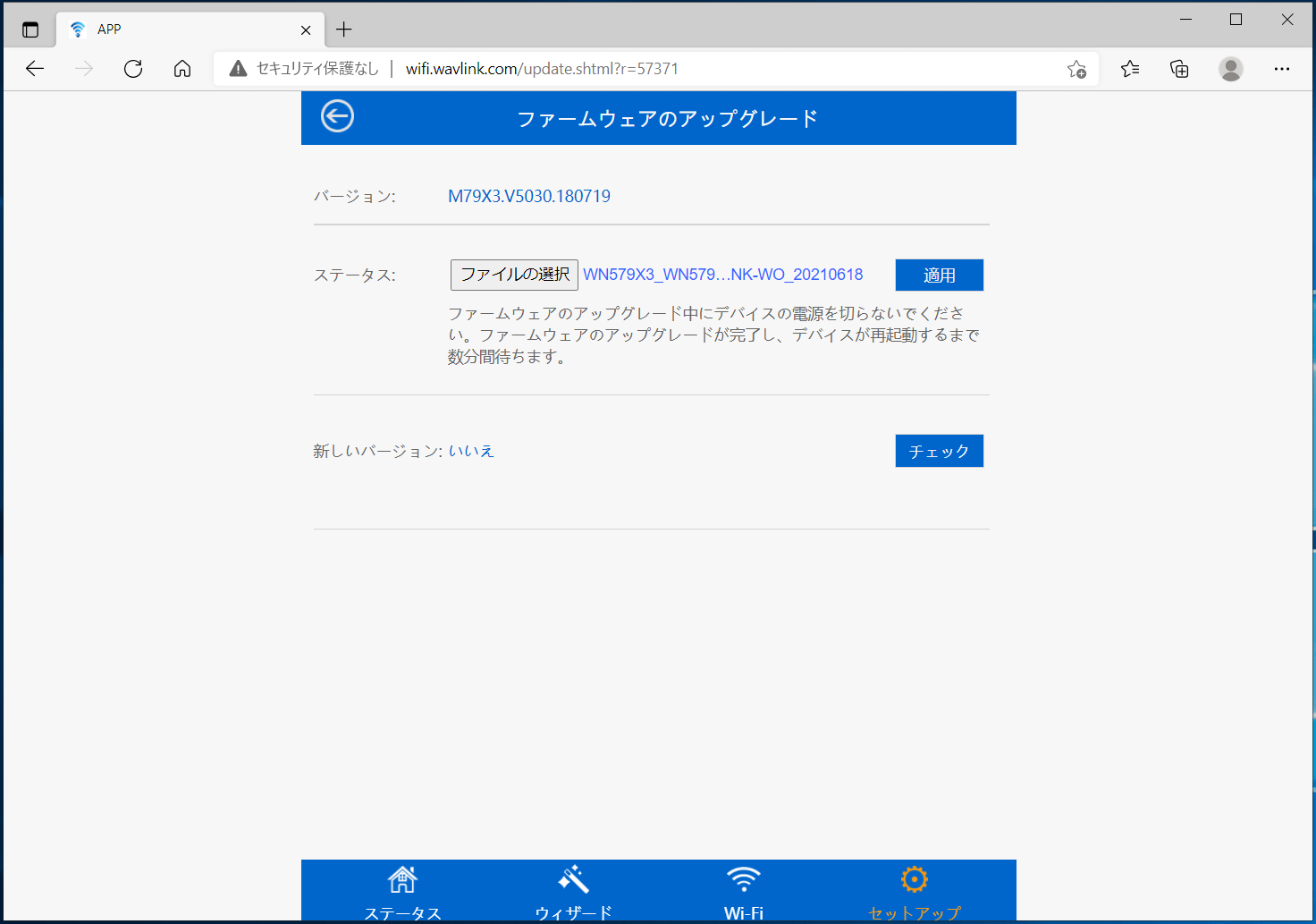
Task: Click the ファームウェアのアップグレード page title
Action: [x=668, y=118]
